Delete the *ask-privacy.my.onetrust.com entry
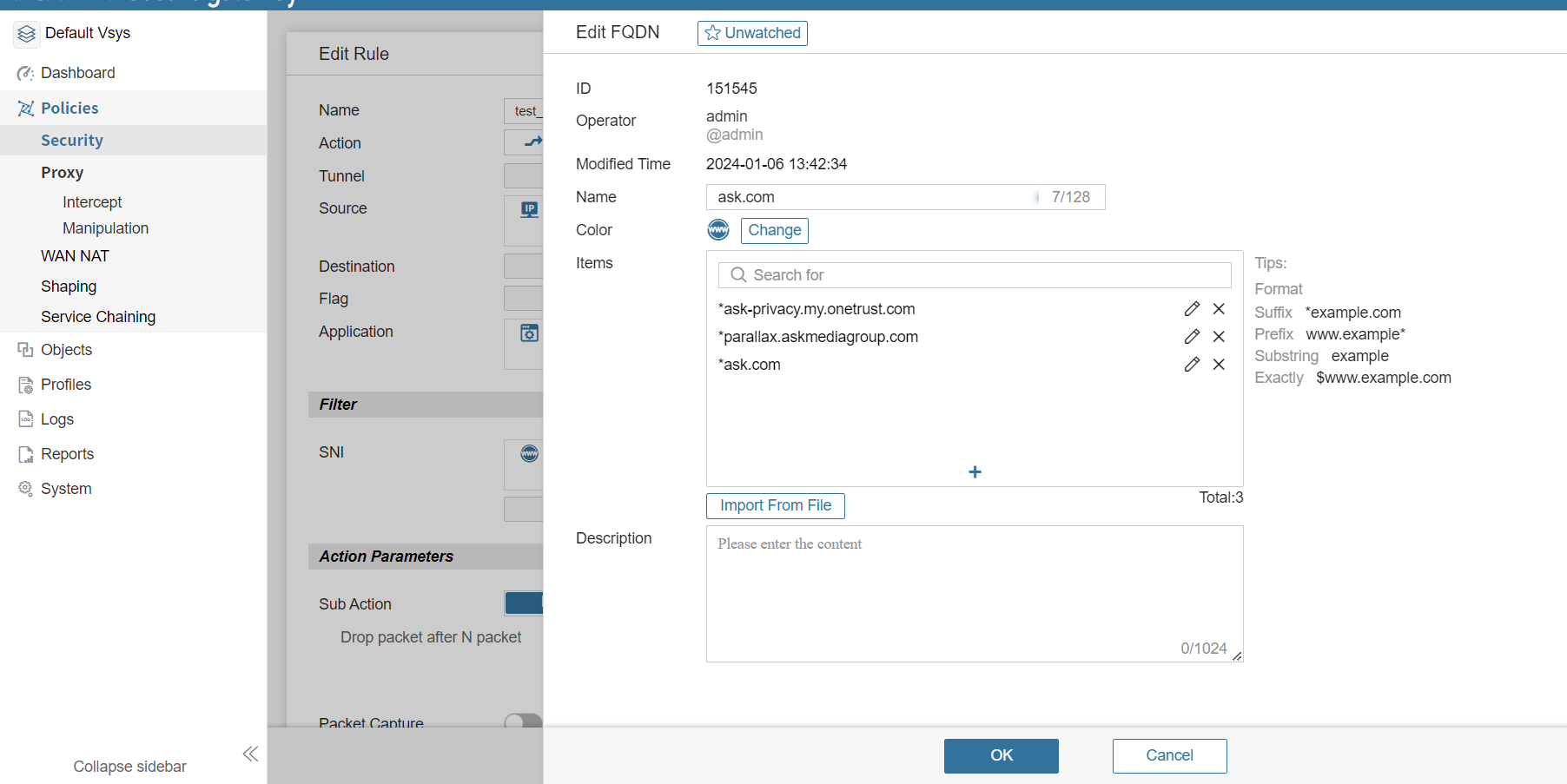The width and height of the screenshot is (1567, 784). pos(1219,309)
